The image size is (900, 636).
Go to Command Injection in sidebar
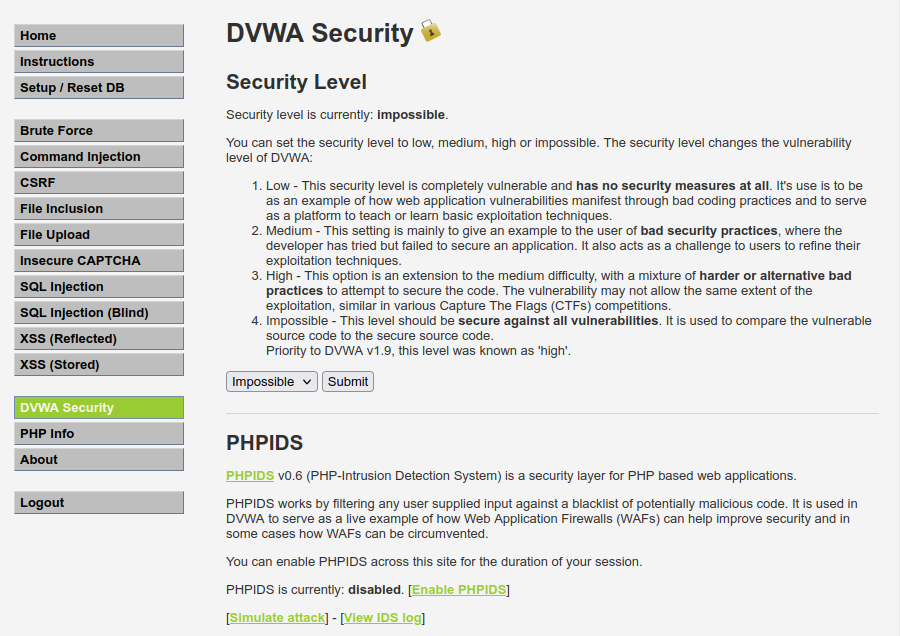(x=99, y=157)
